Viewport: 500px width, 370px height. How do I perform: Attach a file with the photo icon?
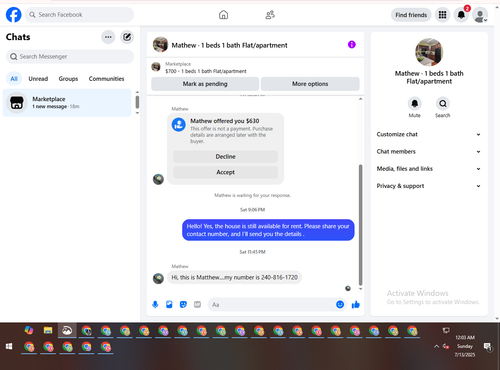click(x=169, y=304)
